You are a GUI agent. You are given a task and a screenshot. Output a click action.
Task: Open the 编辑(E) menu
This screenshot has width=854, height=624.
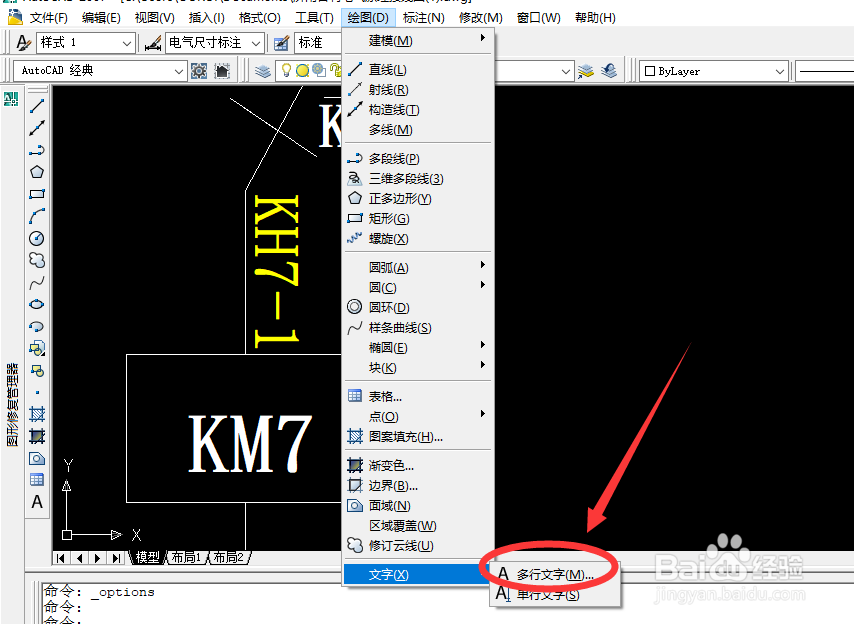(101, 18)
